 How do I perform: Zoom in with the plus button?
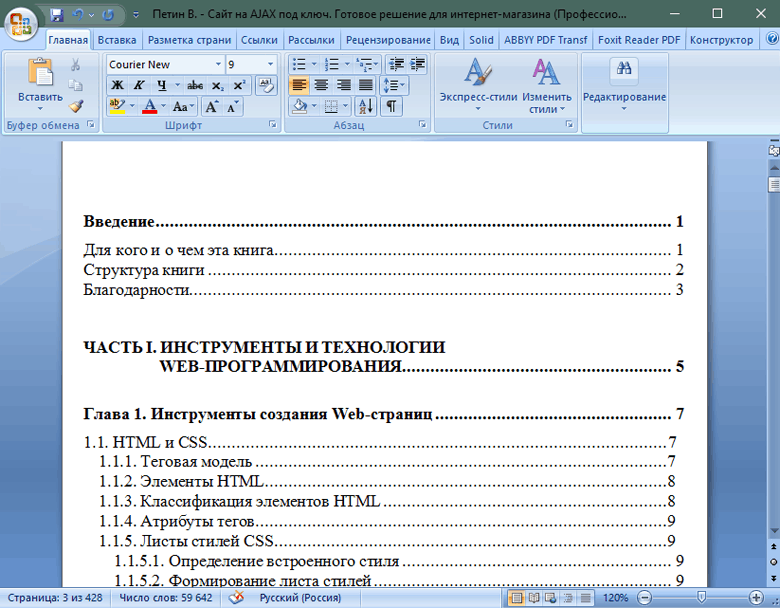click(x=756, y=597)
